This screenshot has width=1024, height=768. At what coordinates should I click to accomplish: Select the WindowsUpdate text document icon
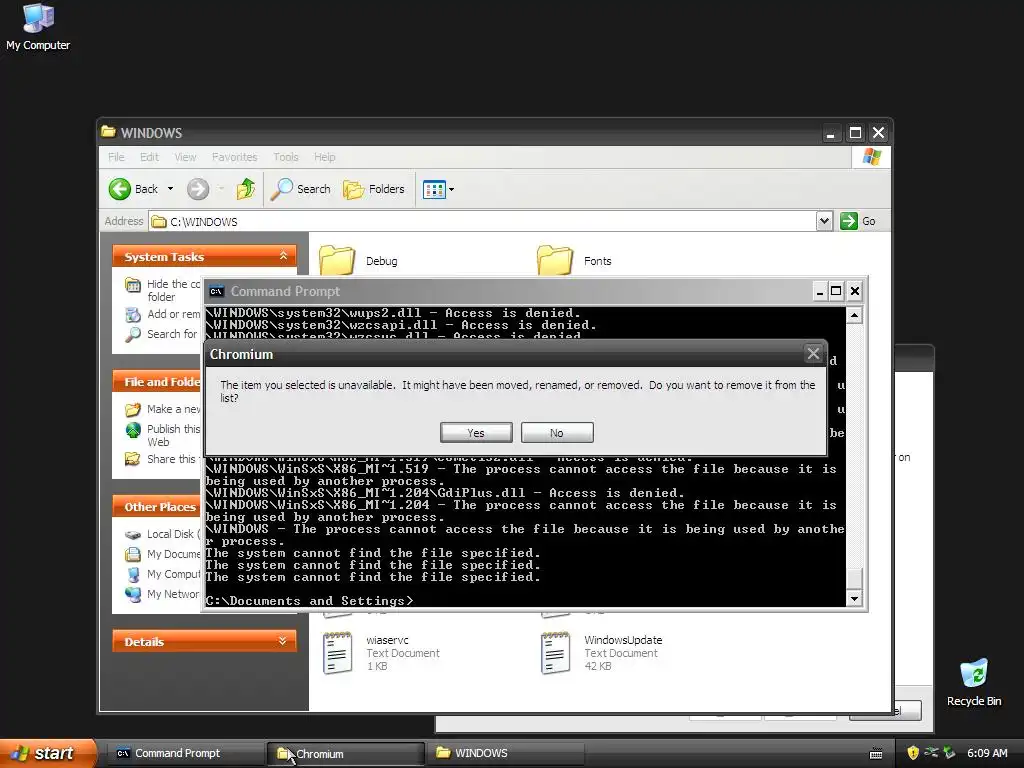coord(556,652)
